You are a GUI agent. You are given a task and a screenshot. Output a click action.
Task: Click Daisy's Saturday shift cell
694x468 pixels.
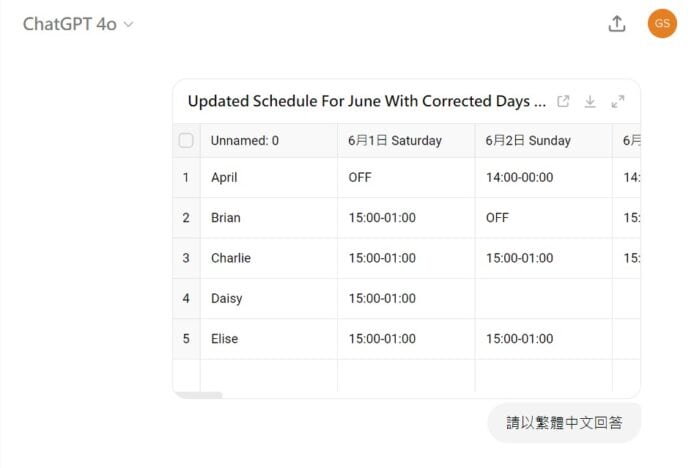382,298
